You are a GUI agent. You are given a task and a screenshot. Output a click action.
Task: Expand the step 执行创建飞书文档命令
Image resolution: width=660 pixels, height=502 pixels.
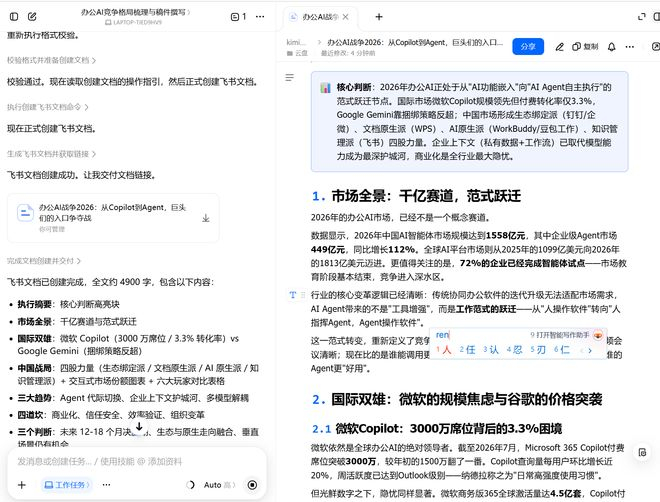coord(47,107)
